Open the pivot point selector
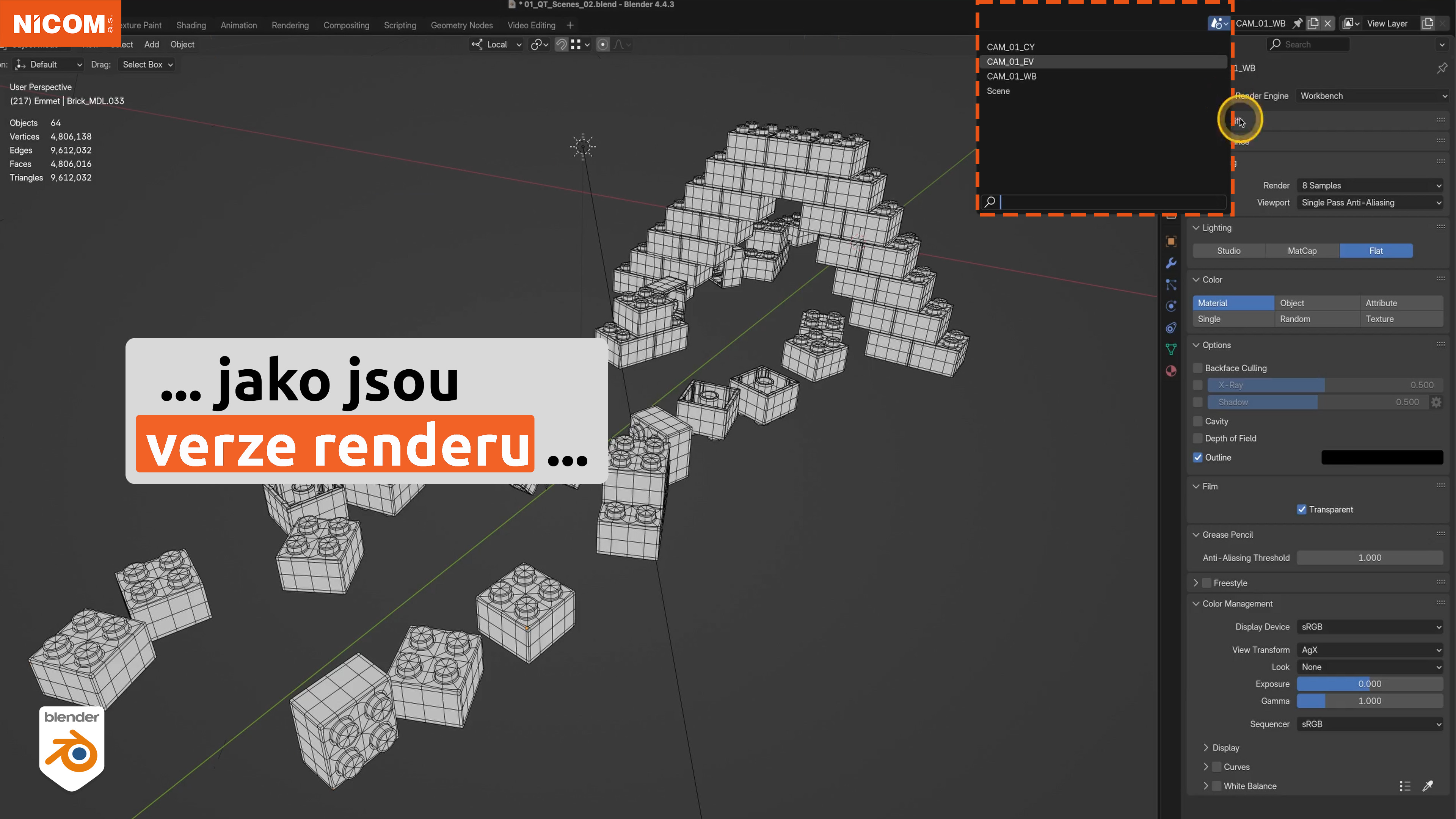Image resolution: width=1456 pixels, height=819 pixels. [x=539, y=44]
